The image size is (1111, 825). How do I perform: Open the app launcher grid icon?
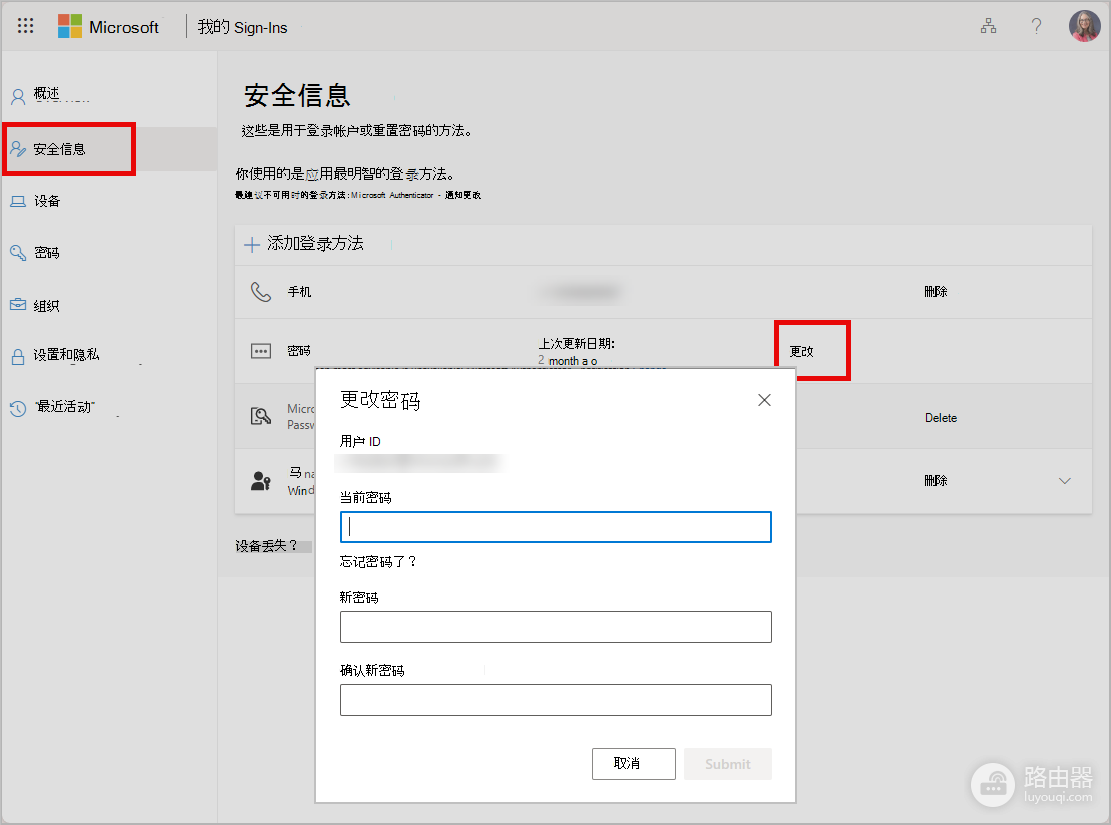26,26
